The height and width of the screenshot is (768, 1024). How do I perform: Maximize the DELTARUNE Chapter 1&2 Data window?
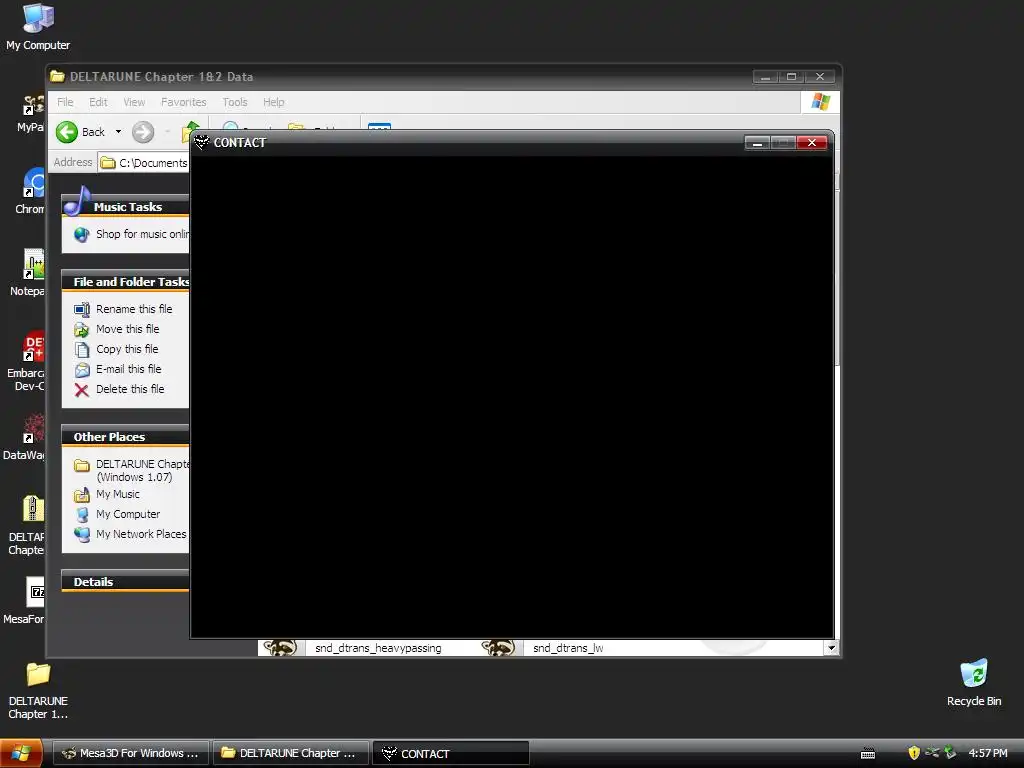tap(792, 76)
